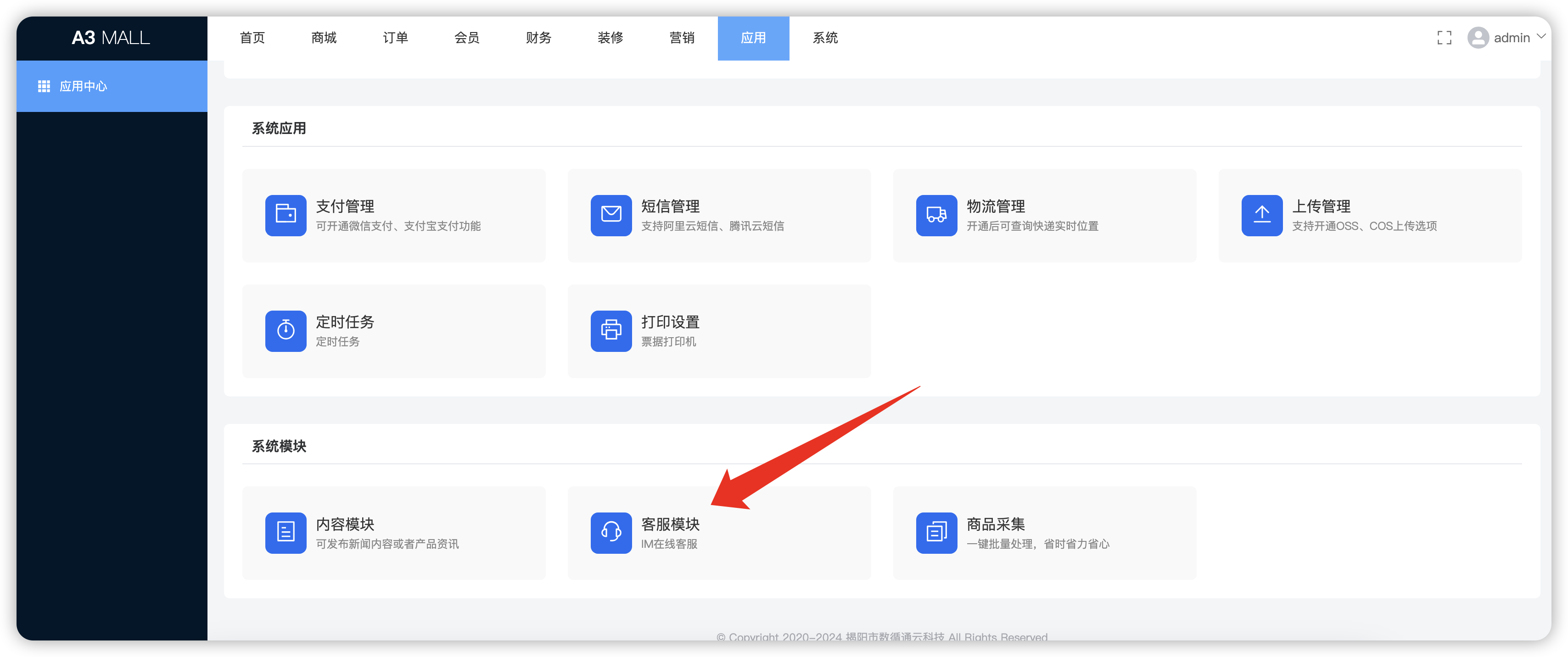The height and width of the screenshot is (657, 1568).
Task: Open the 系统 top menu
Action: tap(825, 38)
